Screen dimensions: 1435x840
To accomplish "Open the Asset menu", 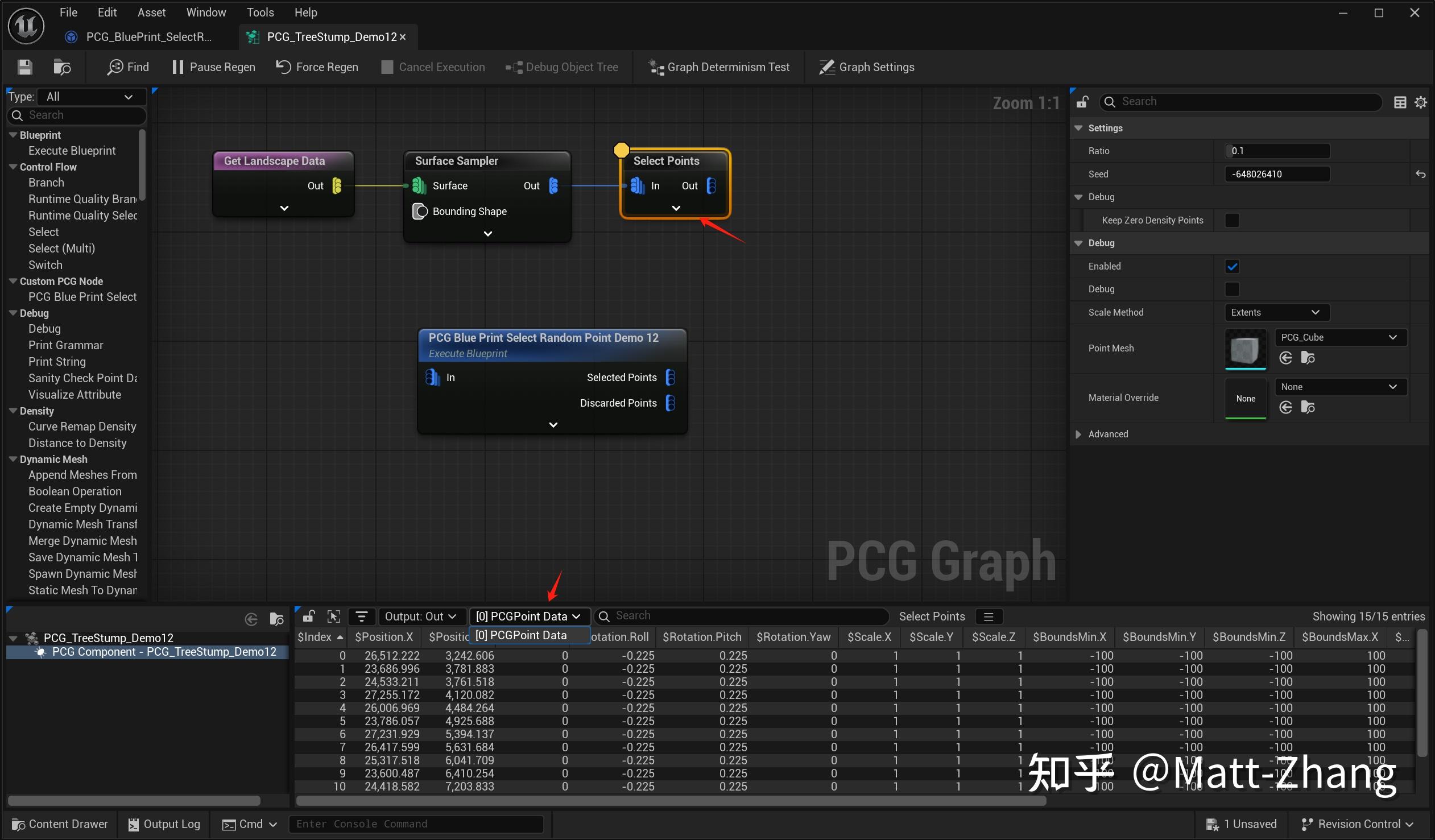I will pos(151,12).
